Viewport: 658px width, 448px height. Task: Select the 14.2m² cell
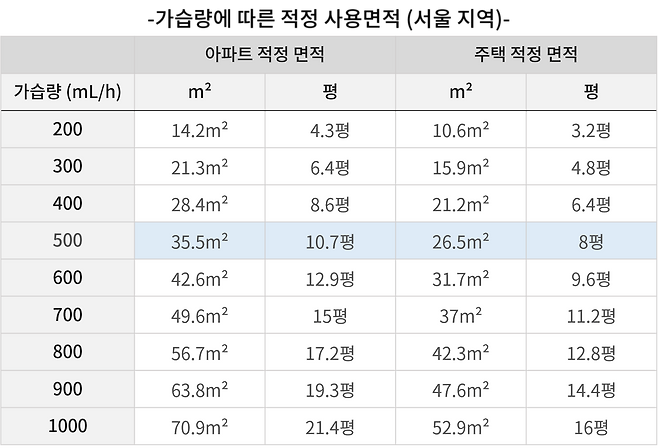(200, 129)
